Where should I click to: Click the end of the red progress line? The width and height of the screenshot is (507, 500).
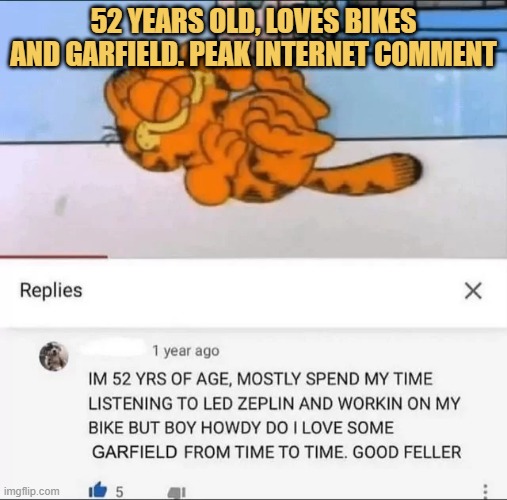pos(106,257)
